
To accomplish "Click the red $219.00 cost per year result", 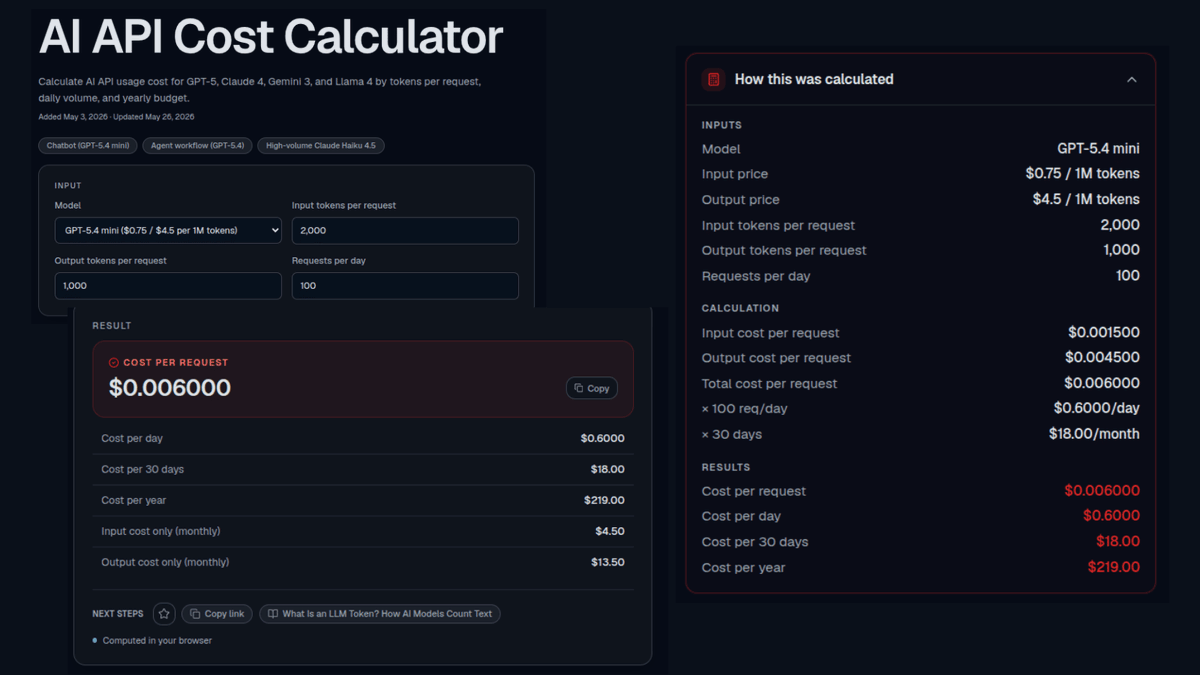I will pyautogui.click(x=1114, y=567).
